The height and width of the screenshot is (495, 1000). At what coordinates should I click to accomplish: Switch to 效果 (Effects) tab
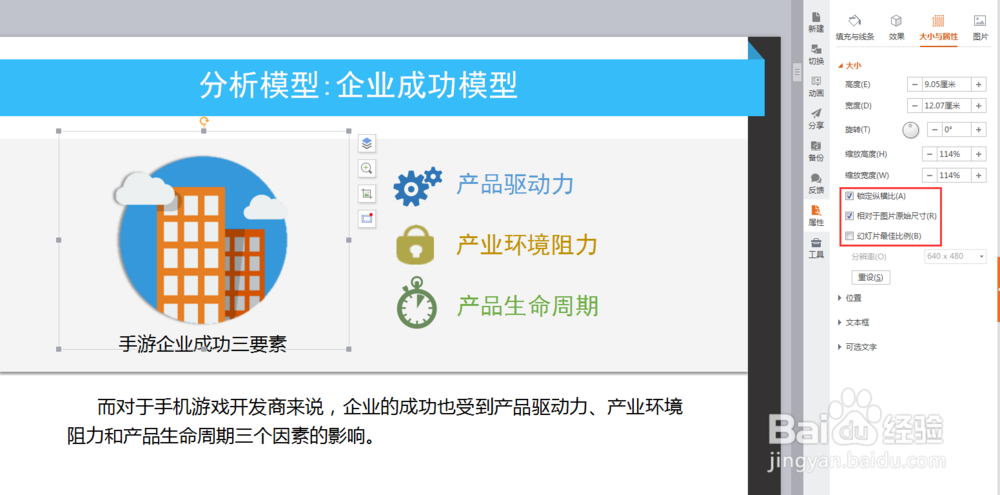897,27
